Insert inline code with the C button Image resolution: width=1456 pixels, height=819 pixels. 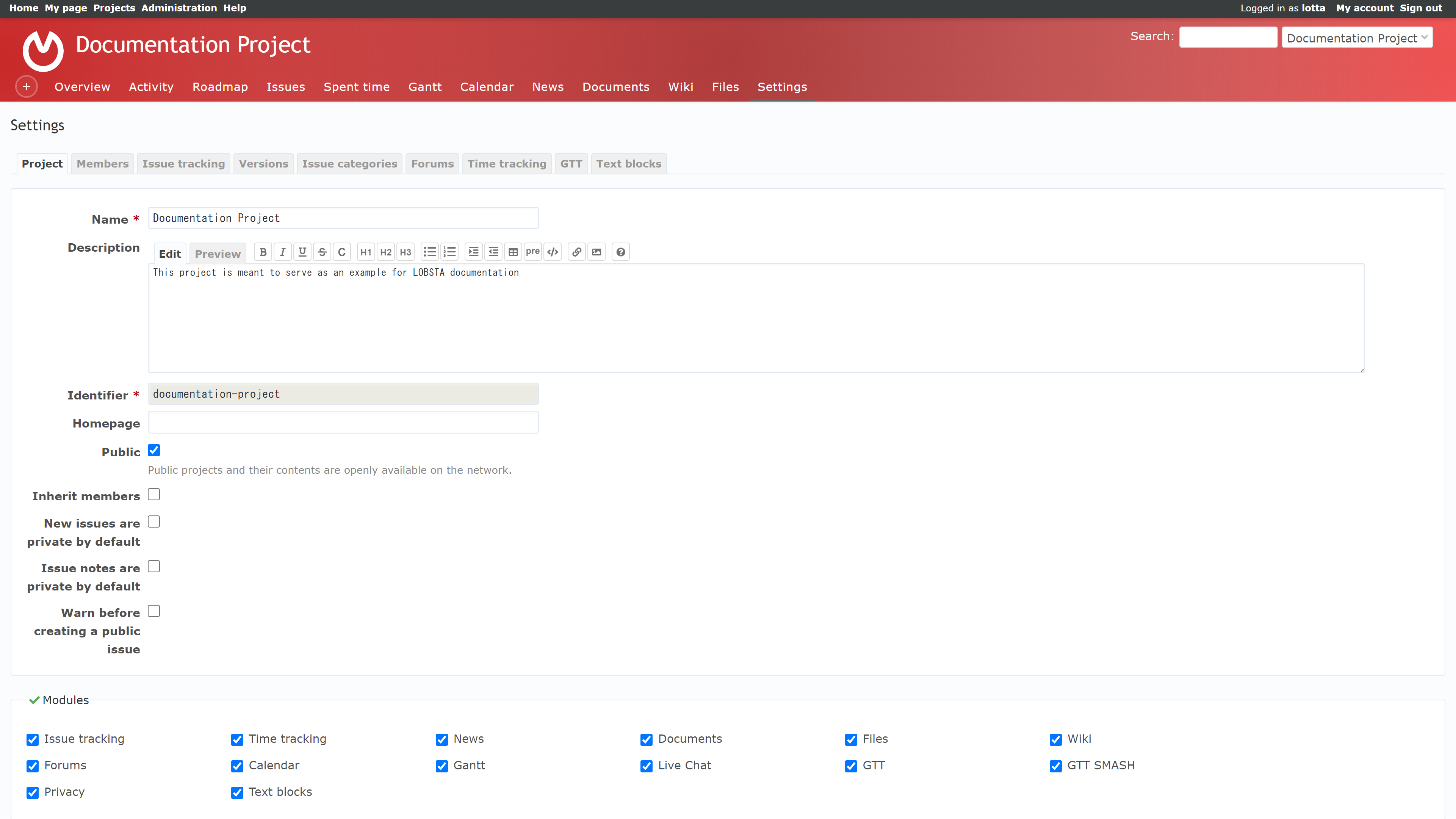coord(342,252)
